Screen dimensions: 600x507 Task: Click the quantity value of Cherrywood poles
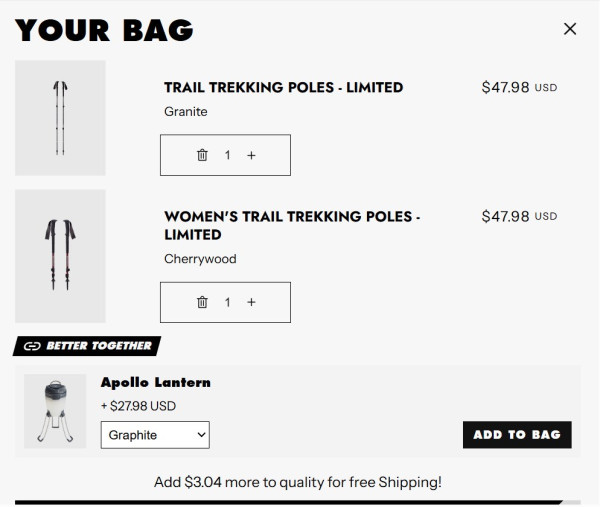[x=227, y=302]
